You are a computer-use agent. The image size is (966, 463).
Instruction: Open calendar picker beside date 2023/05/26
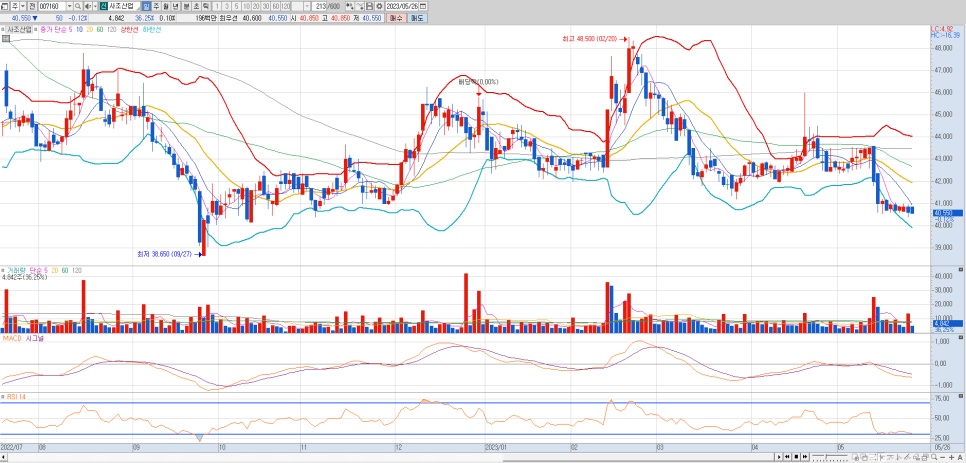[423, 6]
